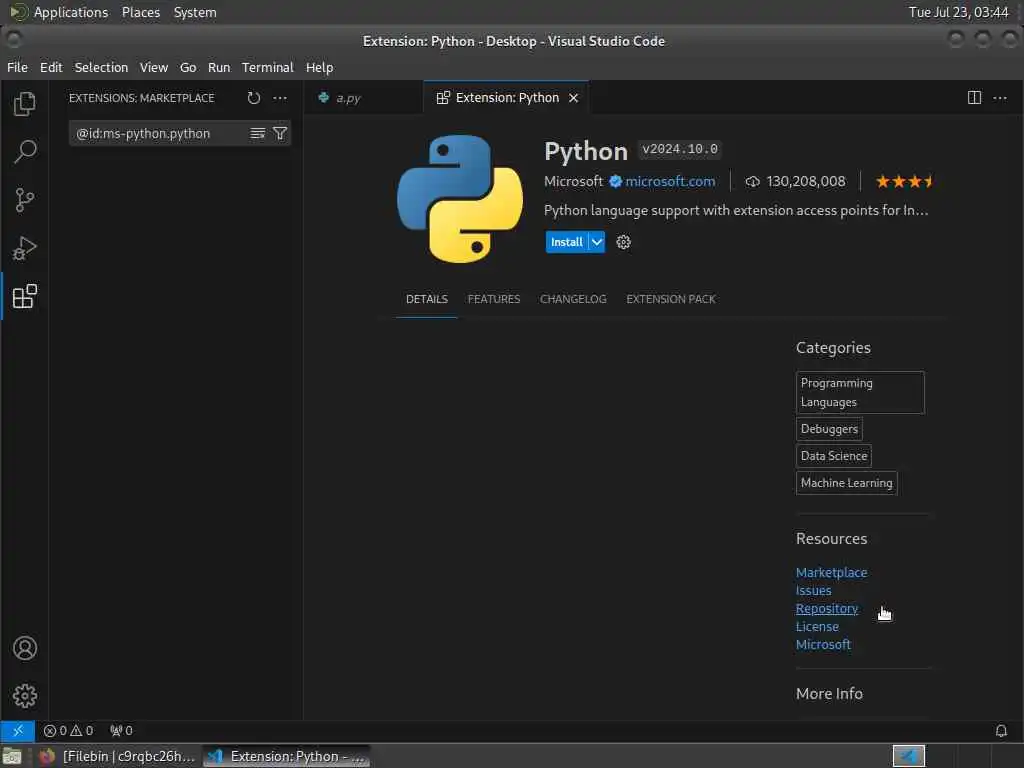Image resolution: width=1024 pixels, height=768 pixels.
Task: Click the clock Tue Jul 23, 03:44
Action: pyautogui.click(x=958, y=12)
